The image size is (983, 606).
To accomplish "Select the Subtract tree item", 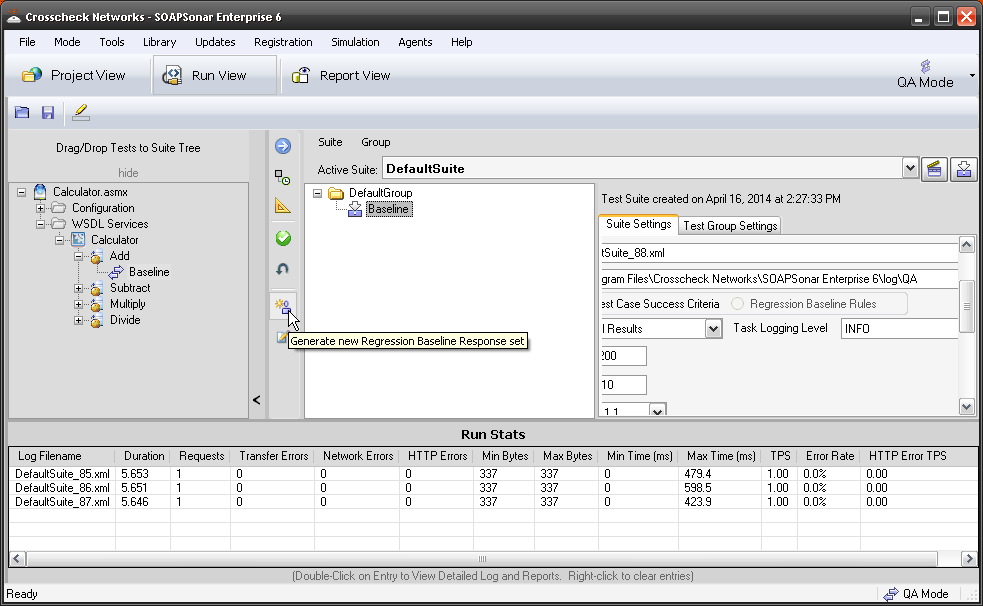I will 130,288.
